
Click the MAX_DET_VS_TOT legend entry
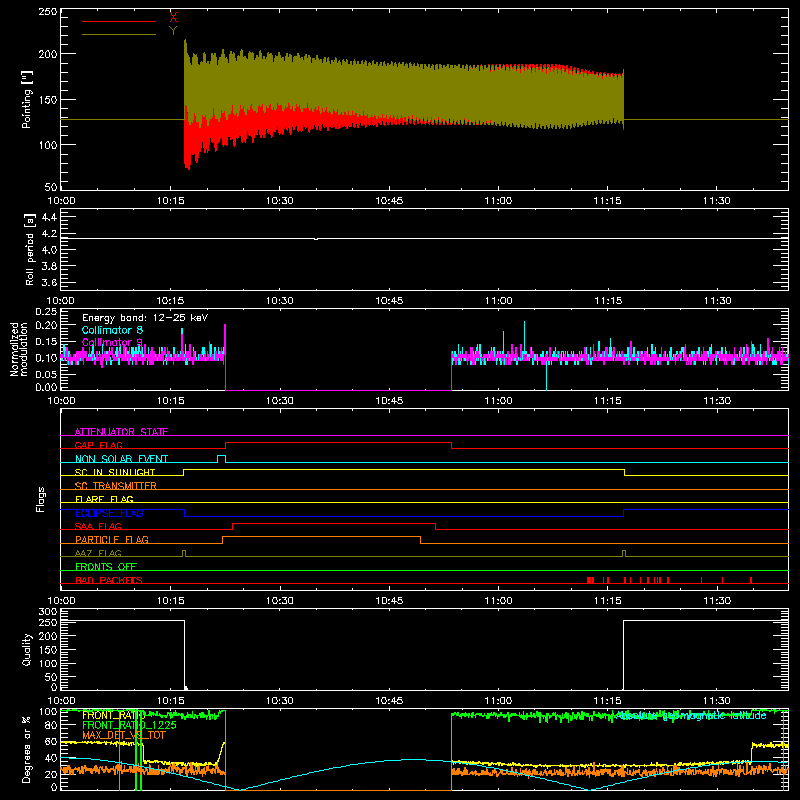[123, 735]
